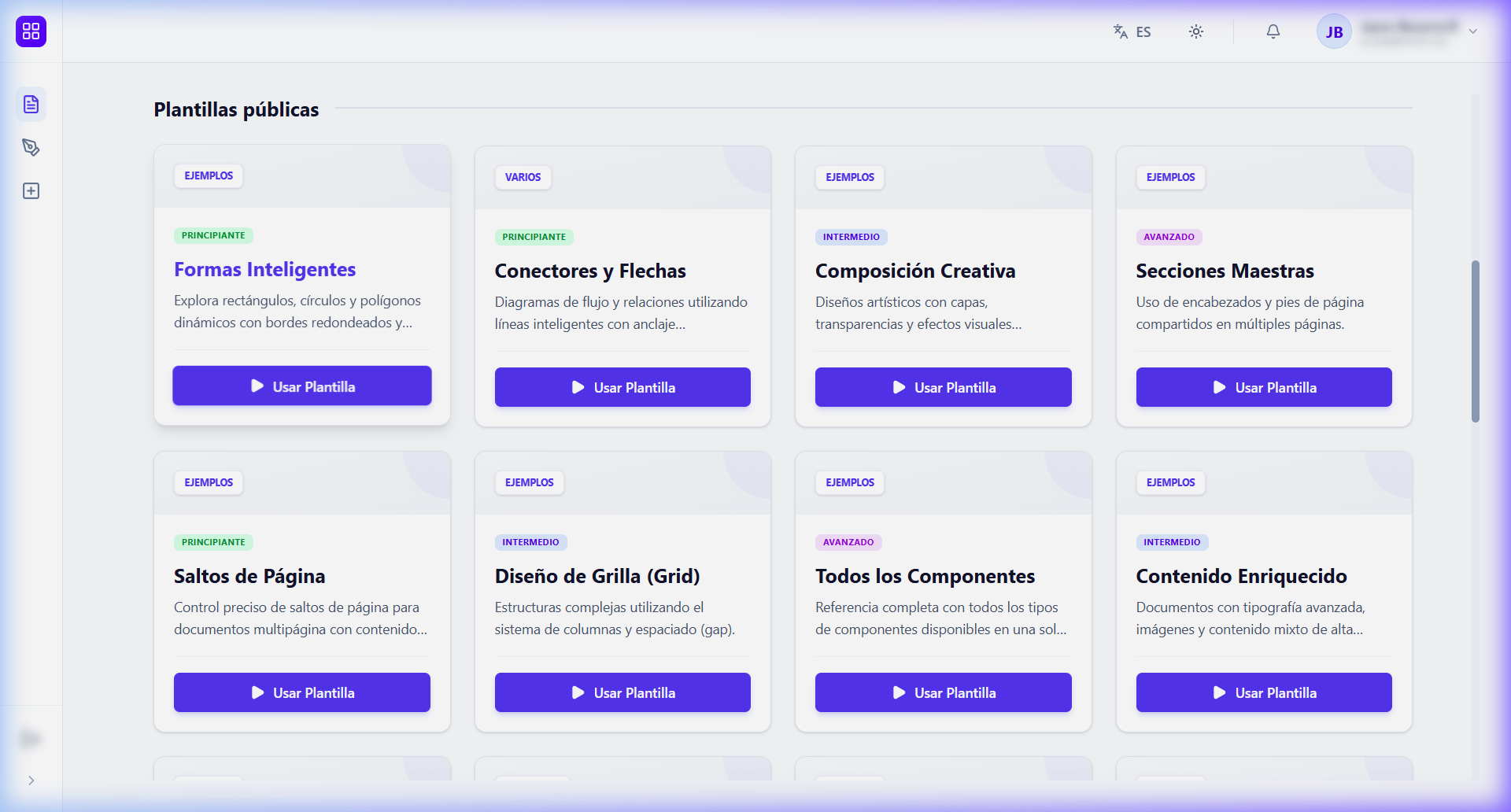Select EJEMPLOS tag on Formas Inteligentes card

tap(209, 175)
